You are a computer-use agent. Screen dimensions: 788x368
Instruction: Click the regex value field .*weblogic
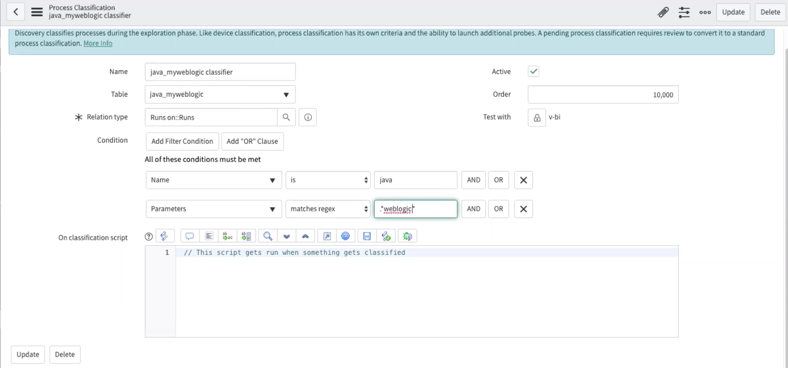point(416,209)
